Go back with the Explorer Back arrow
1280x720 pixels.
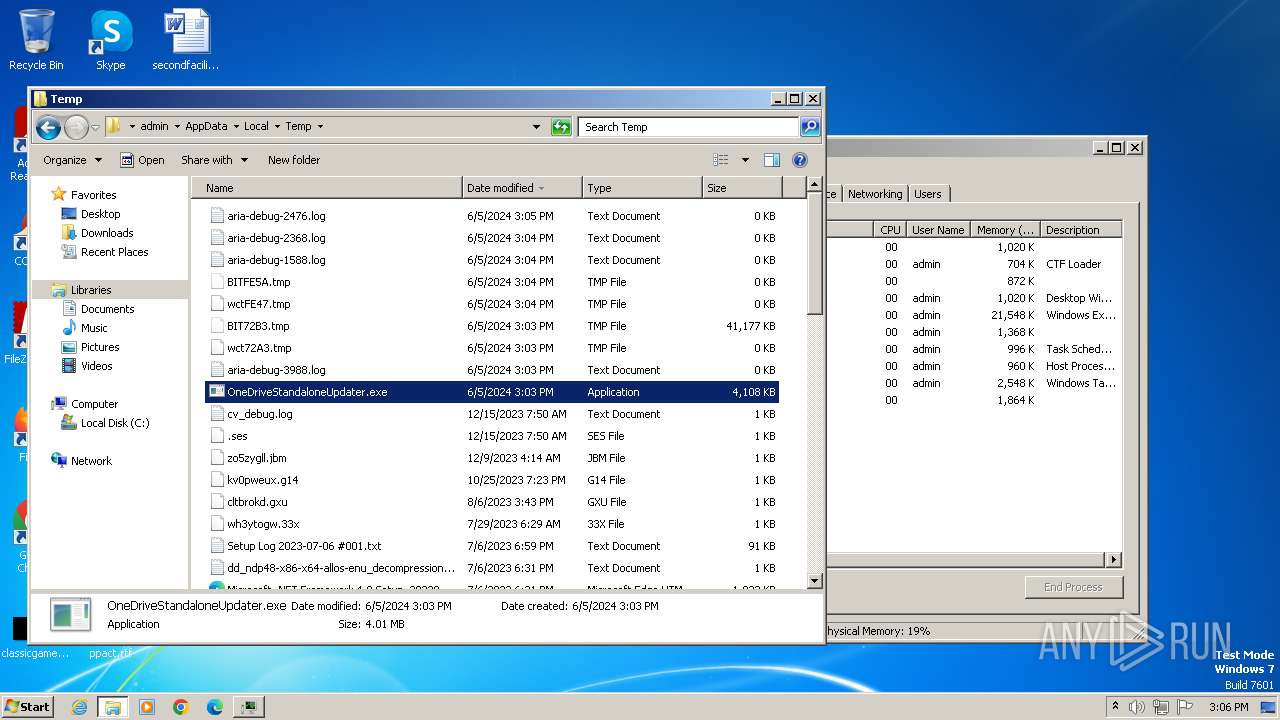48,127
